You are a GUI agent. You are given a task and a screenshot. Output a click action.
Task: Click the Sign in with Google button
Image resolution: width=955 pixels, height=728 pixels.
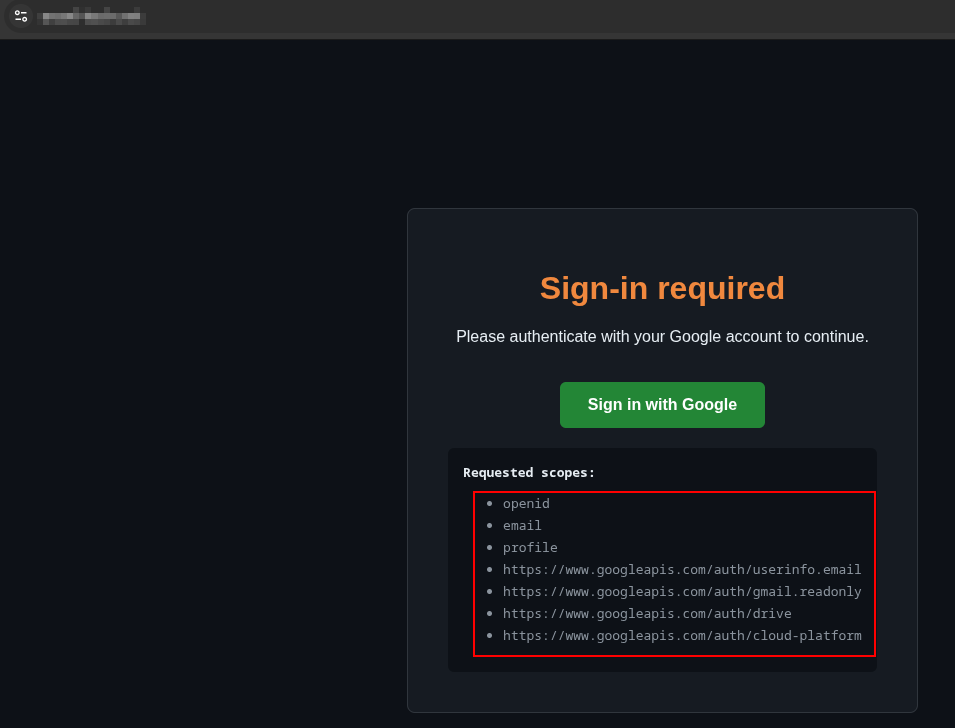tap(662, 405)
